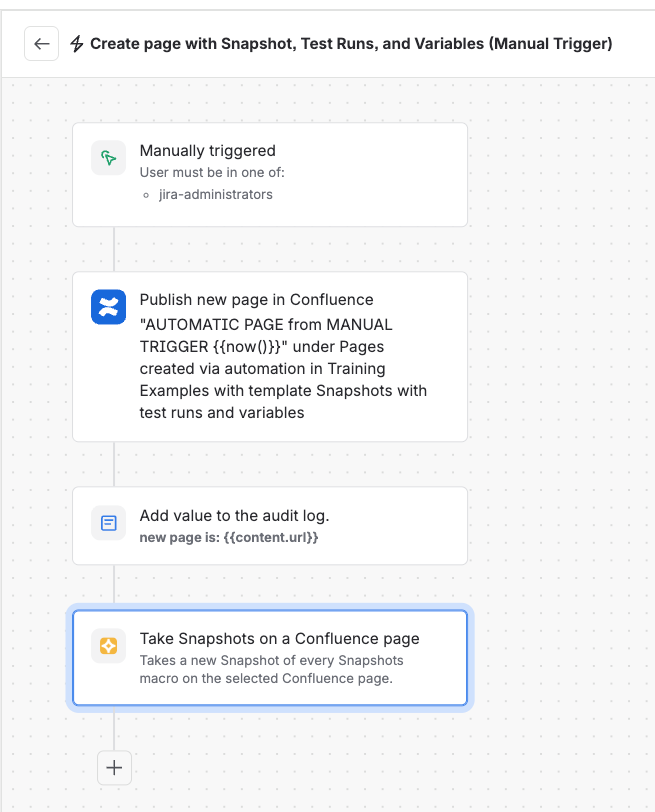This screenshot has width=655, height=812.
Task: Select the Publish new page in Confluence step
Action: (x=270, y=356)
